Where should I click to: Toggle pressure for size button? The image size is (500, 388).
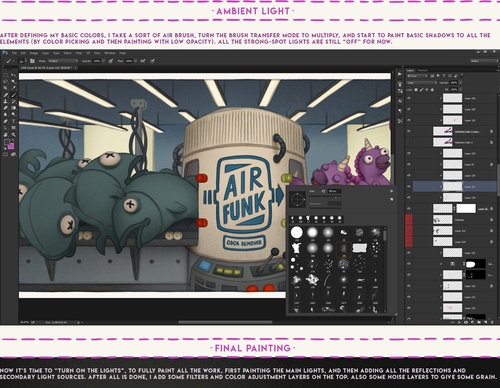coord(152,61)
